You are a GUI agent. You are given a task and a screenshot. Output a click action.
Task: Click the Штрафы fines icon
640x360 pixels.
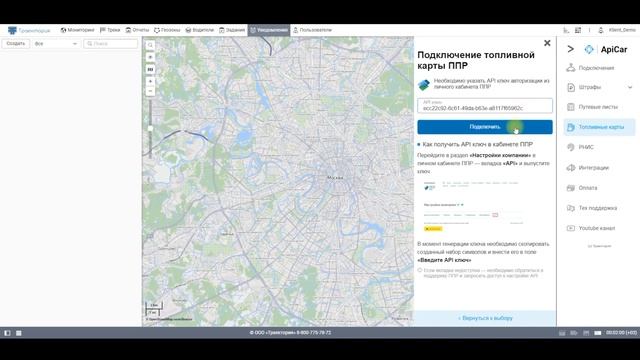point(571,87)
